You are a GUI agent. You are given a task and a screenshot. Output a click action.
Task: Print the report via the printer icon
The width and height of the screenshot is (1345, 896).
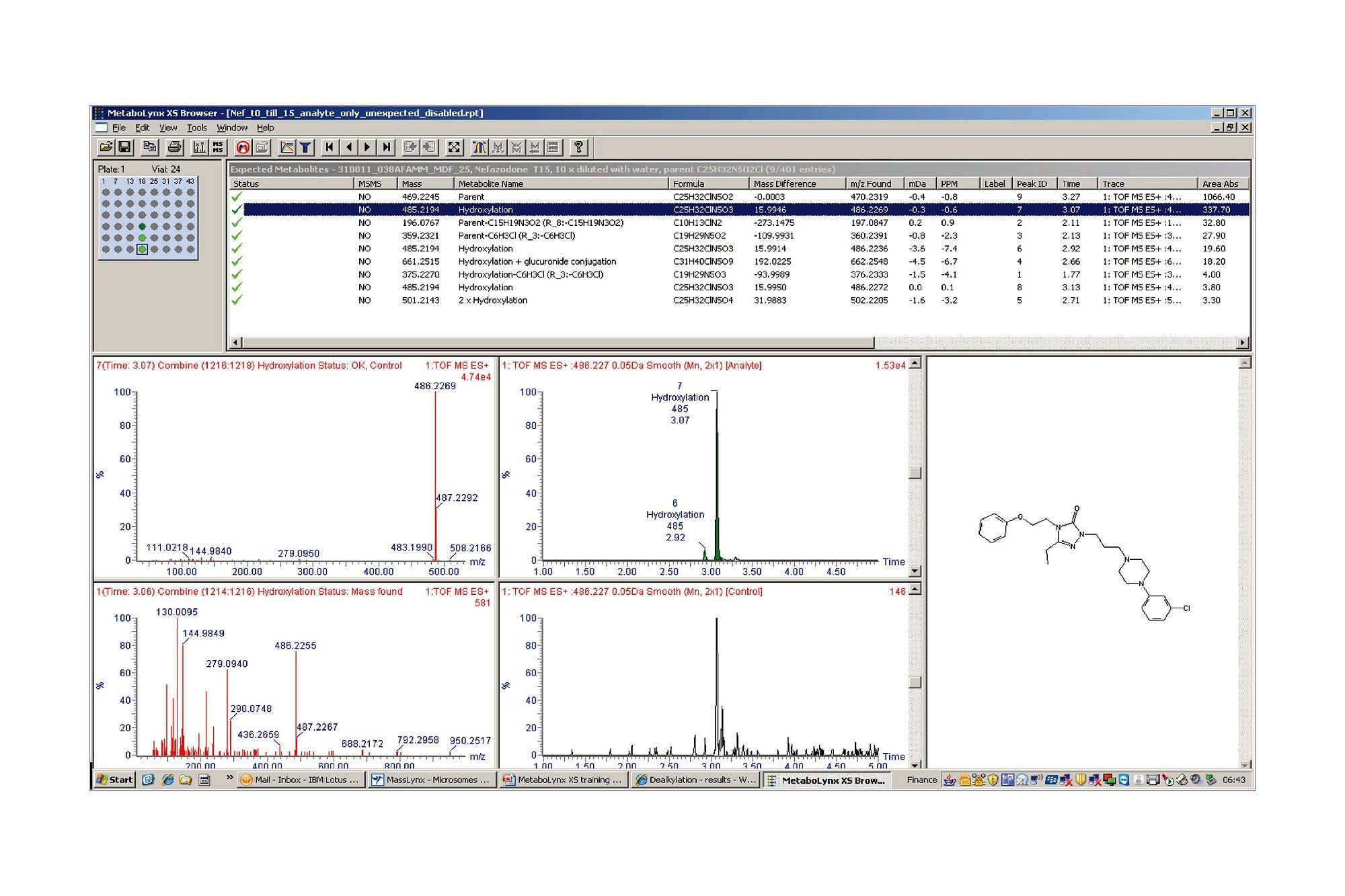click(174, 147)
